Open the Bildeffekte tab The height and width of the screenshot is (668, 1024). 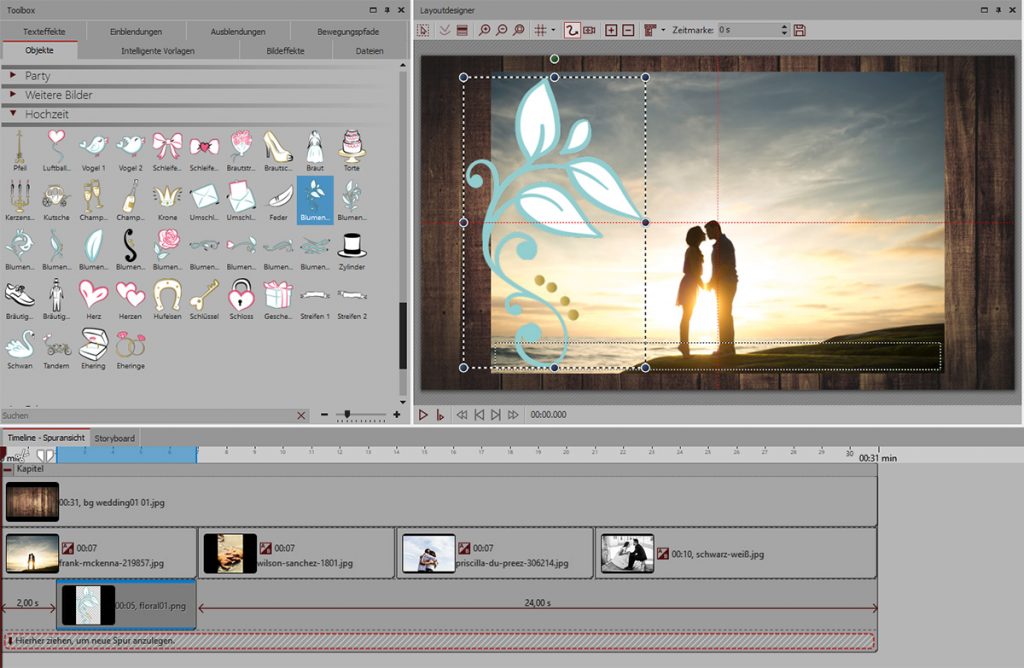(x=287, y=50)
